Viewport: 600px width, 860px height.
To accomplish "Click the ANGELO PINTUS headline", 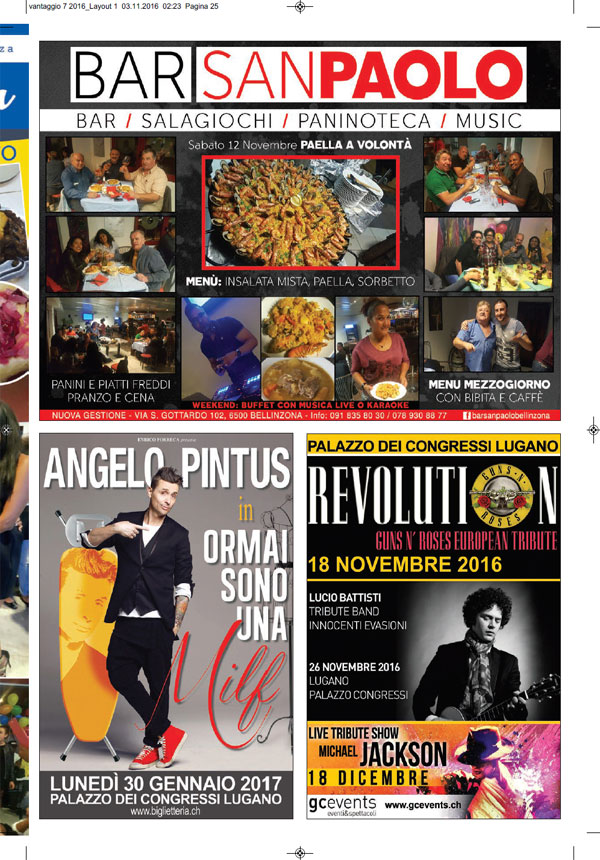I will (x=167, y=468).
